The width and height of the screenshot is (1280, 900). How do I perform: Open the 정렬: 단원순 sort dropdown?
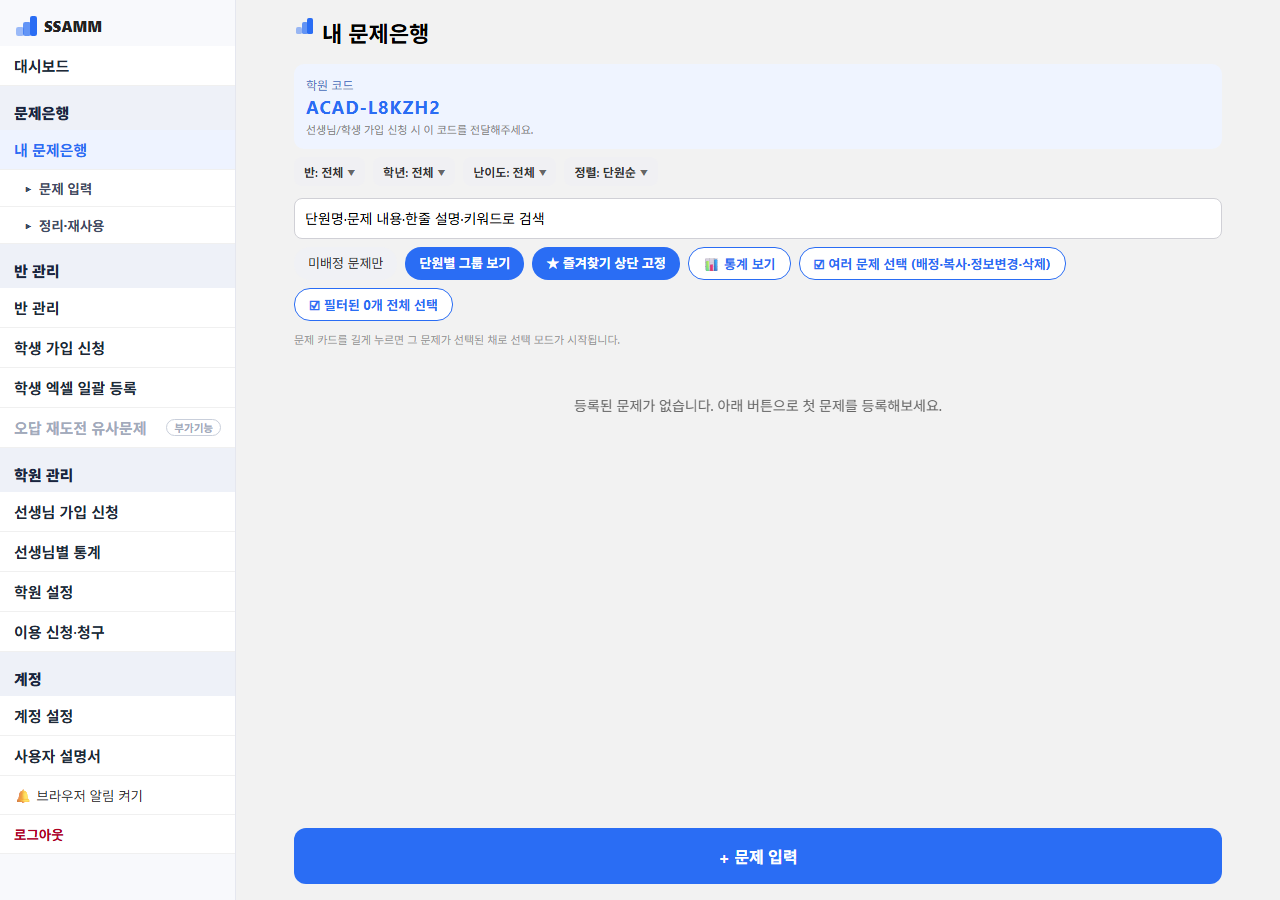(x=610, y=172)
